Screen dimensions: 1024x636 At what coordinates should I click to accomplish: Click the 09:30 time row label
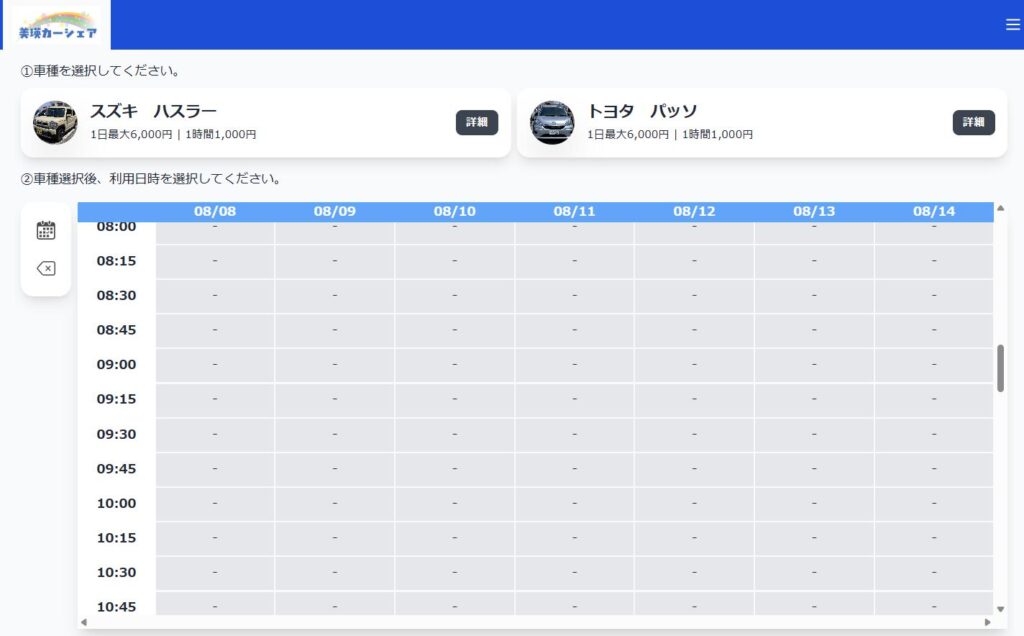point(116,434)
